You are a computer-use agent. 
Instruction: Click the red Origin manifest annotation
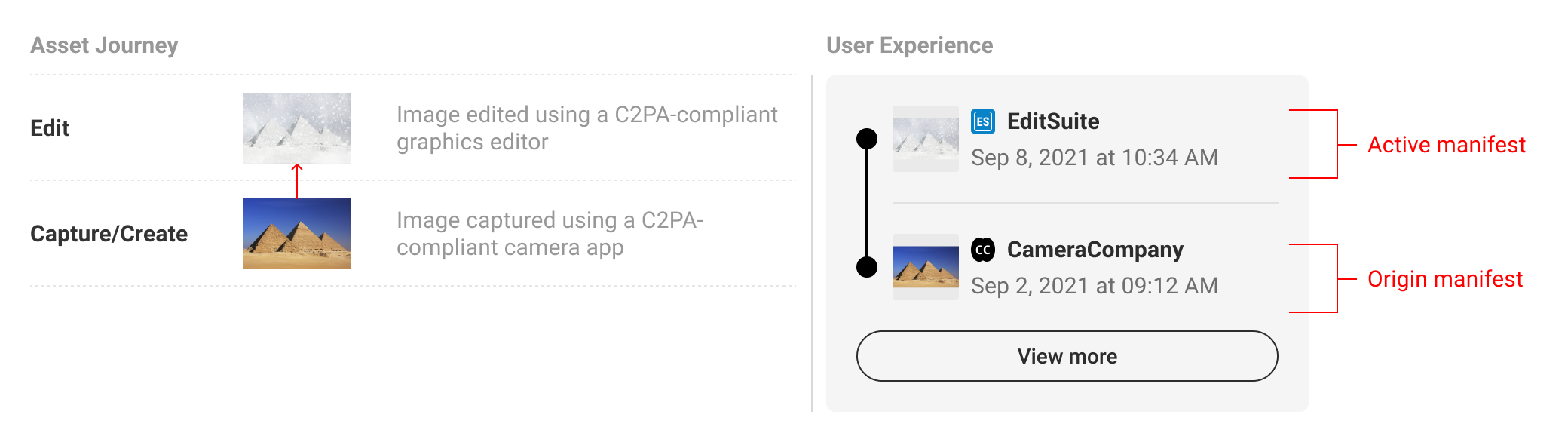[1445, 279]
